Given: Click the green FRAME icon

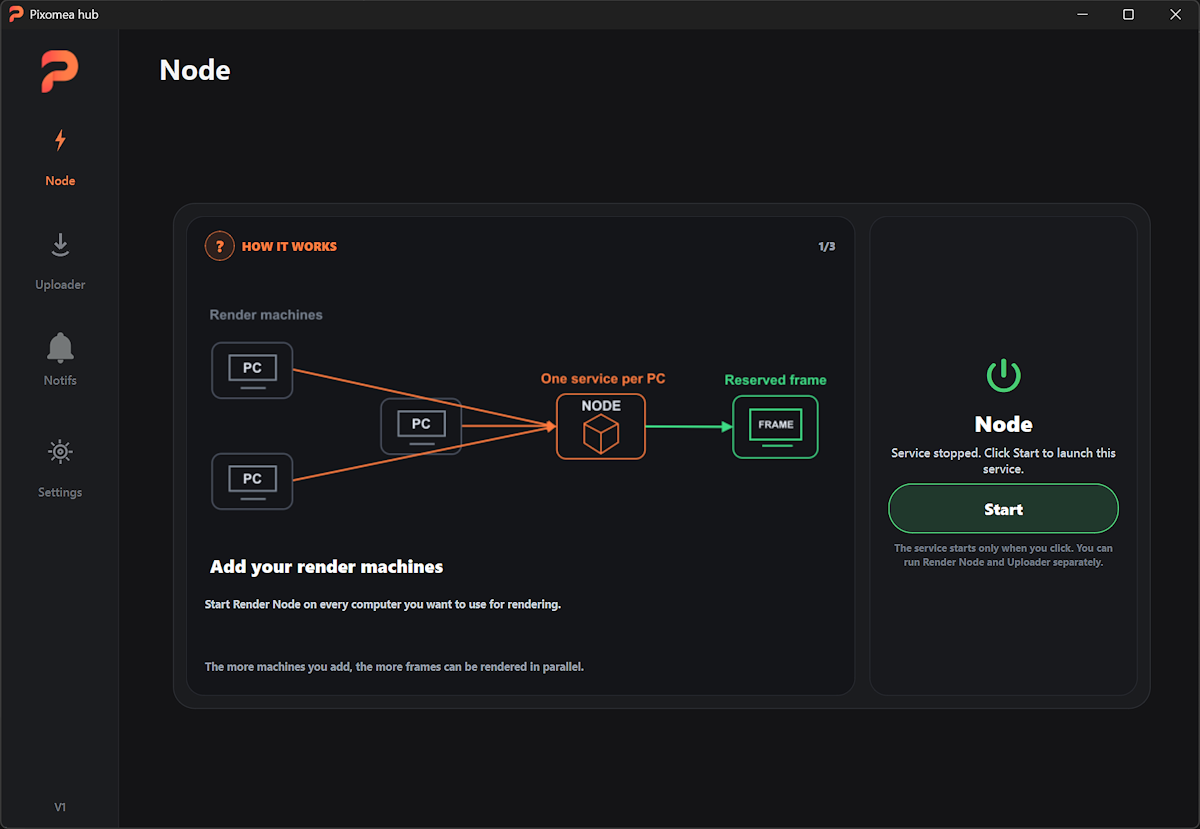Looking at the screenshot, I should coord(775,427).
